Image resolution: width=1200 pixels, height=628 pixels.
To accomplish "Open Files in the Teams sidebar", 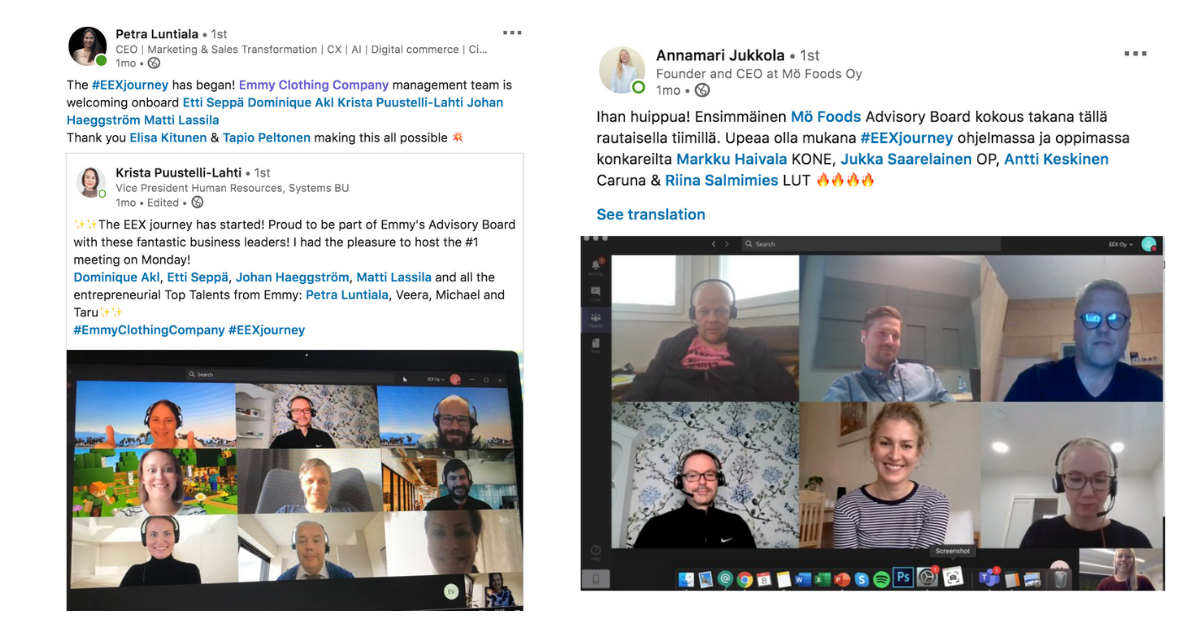I will tap(596, 345).
